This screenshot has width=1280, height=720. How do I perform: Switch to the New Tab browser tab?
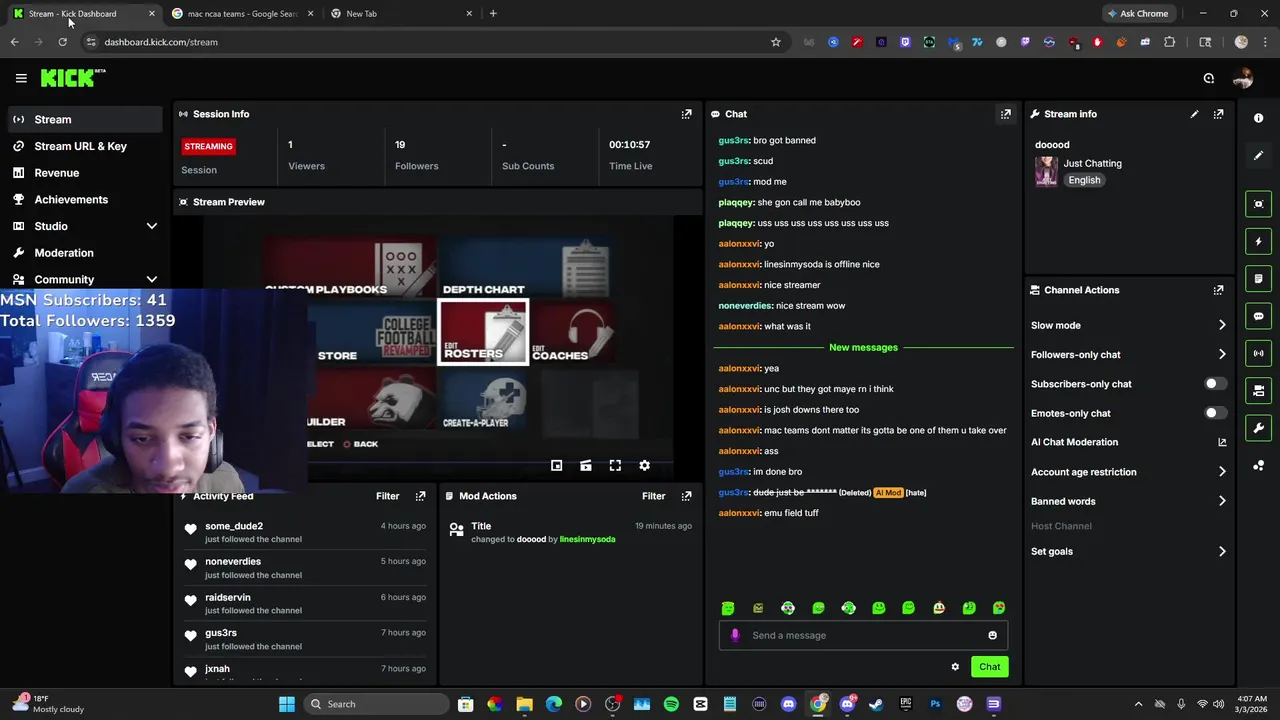click(x=400, y=14)
